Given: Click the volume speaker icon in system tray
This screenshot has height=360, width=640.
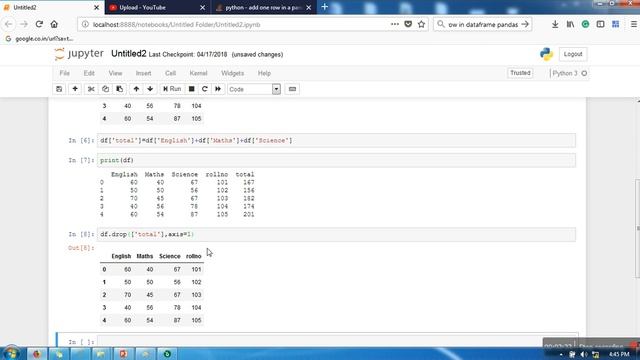Looking at the screenshot, I should (584, 354).
